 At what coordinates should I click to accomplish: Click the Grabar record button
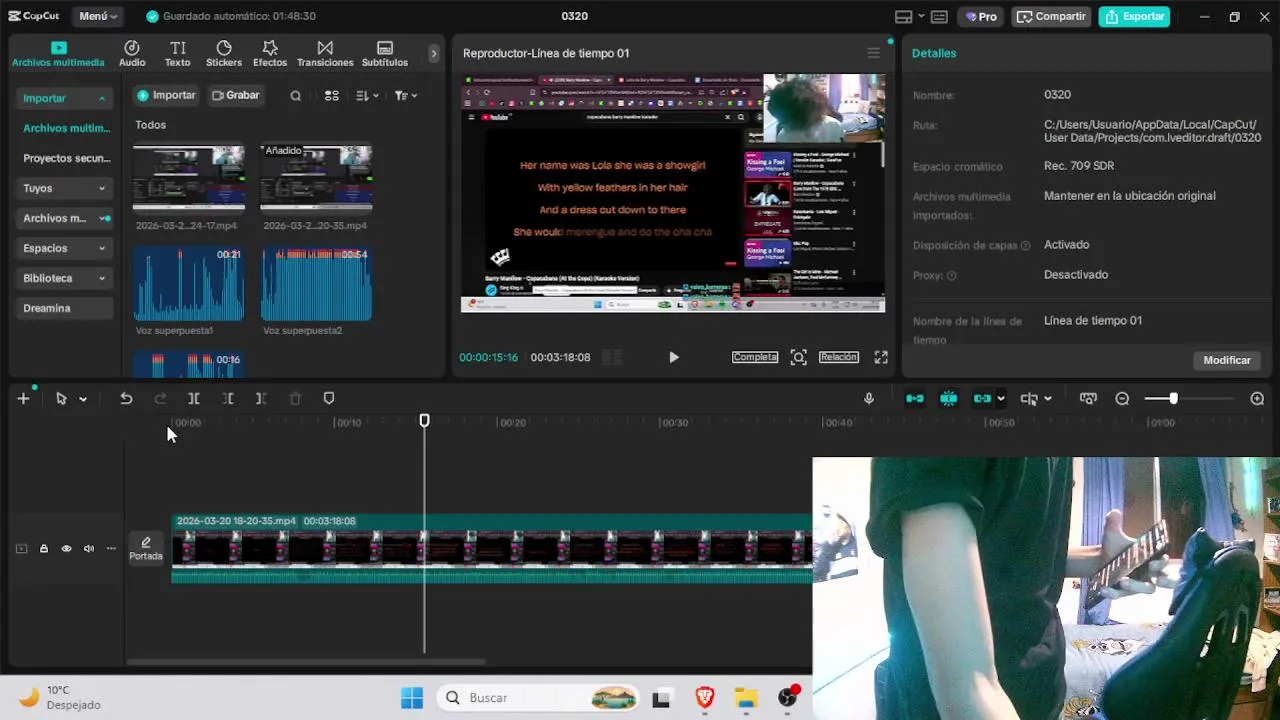click(x=236, y=95)
